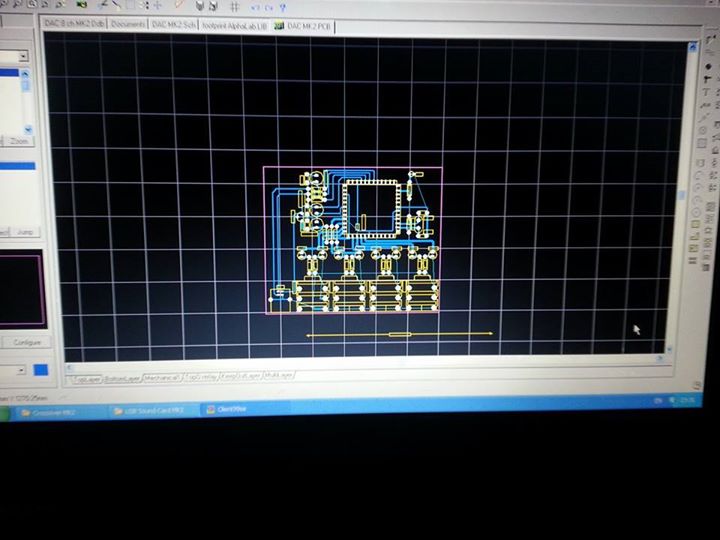Click the canvas vertical scroll up arrow
Viewport: 720px width, 540px height.
click(x=692, y=46)
